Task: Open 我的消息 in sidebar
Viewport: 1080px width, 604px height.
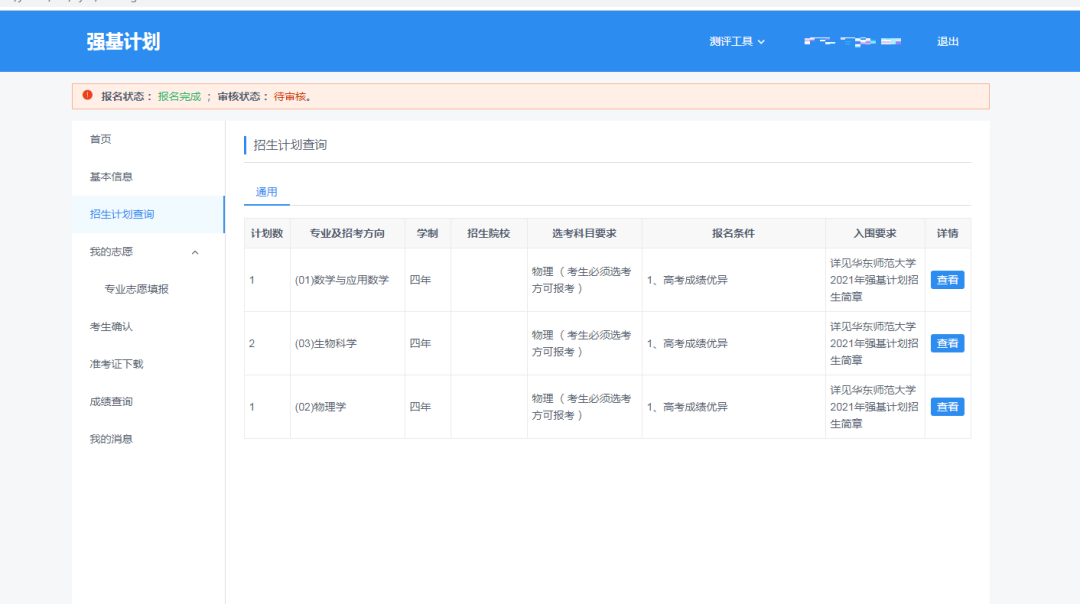Action: 111,439
